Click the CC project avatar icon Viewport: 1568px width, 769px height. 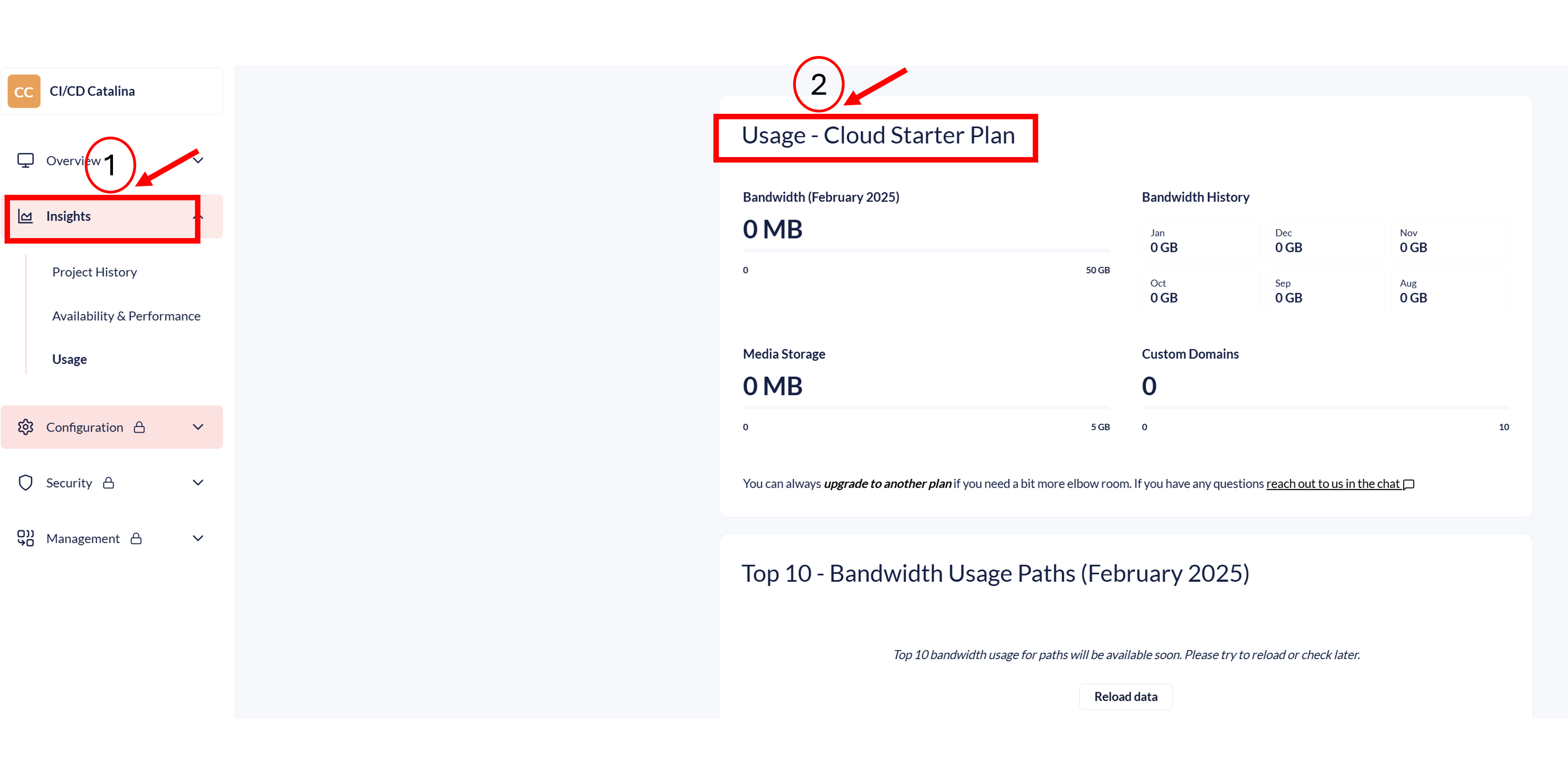click(24, 91)
